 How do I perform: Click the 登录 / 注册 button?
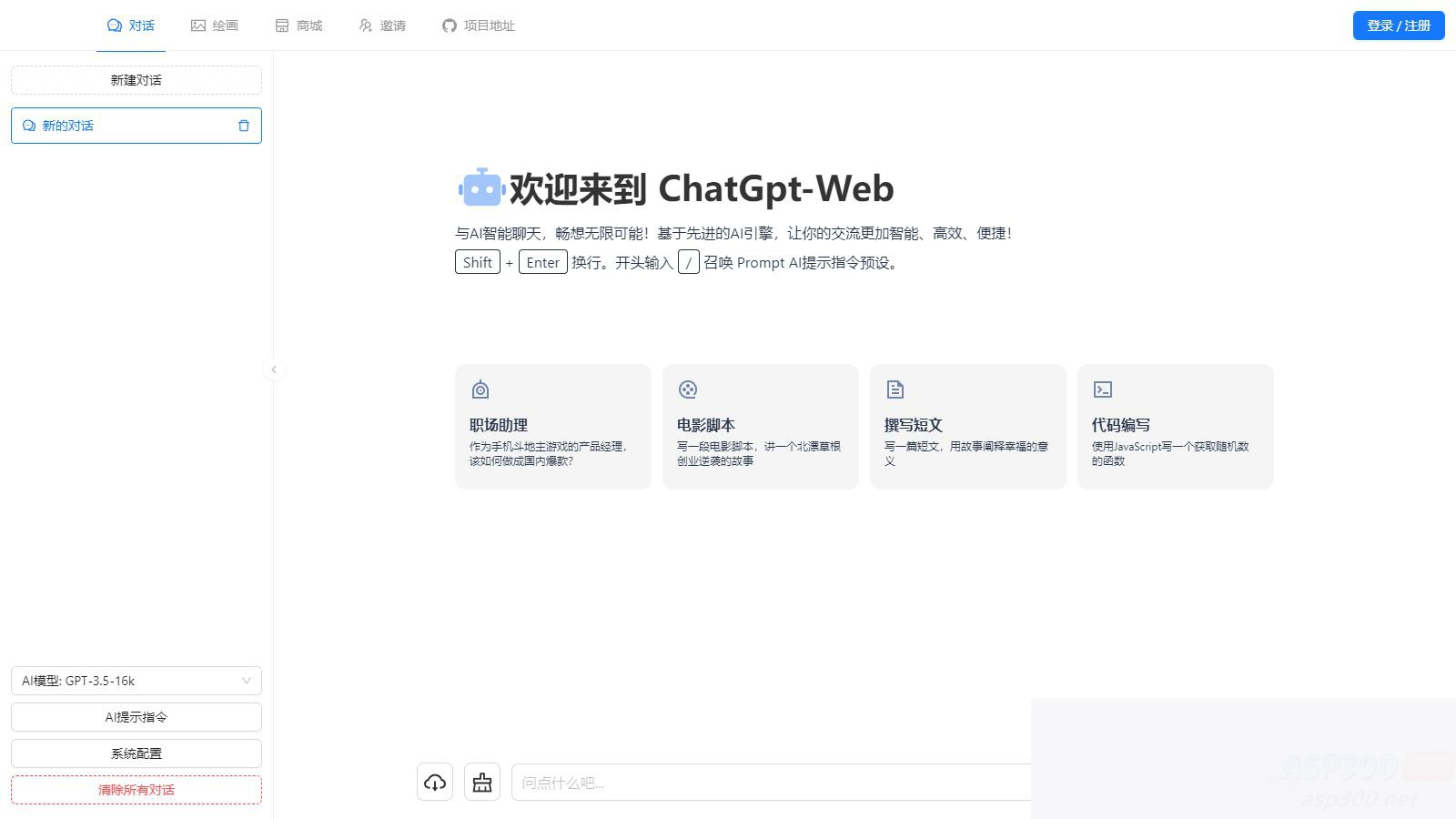click(x=1398, y=25)
